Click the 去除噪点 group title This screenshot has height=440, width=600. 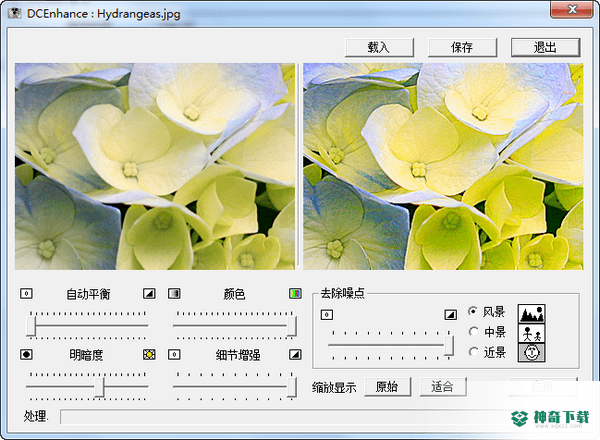(x=342, y=293)
